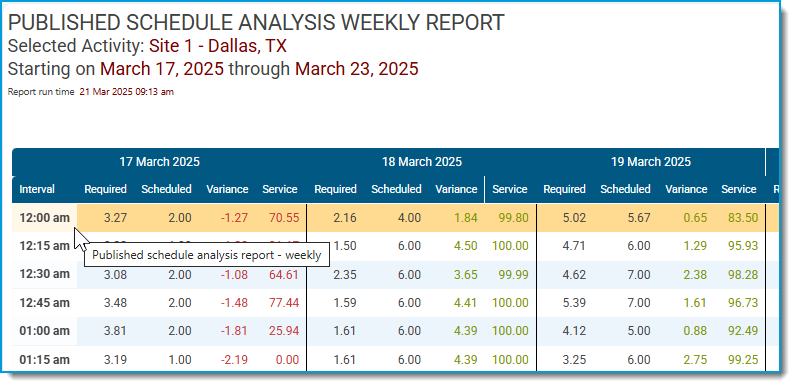Viewport: 795px width, 387px height.
Task: Click the green variance value 3.65
Action: [466, 275]
